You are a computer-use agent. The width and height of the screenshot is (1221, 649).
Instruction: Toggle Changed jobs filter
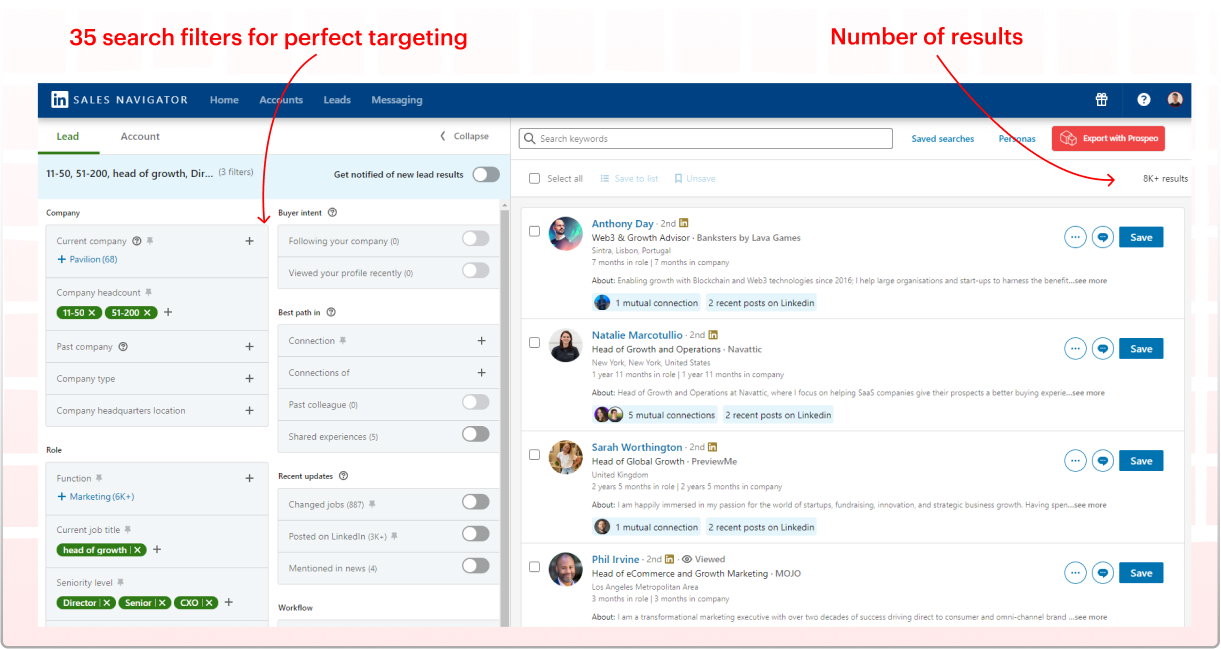pyautogui.click(x=476, y=502)
